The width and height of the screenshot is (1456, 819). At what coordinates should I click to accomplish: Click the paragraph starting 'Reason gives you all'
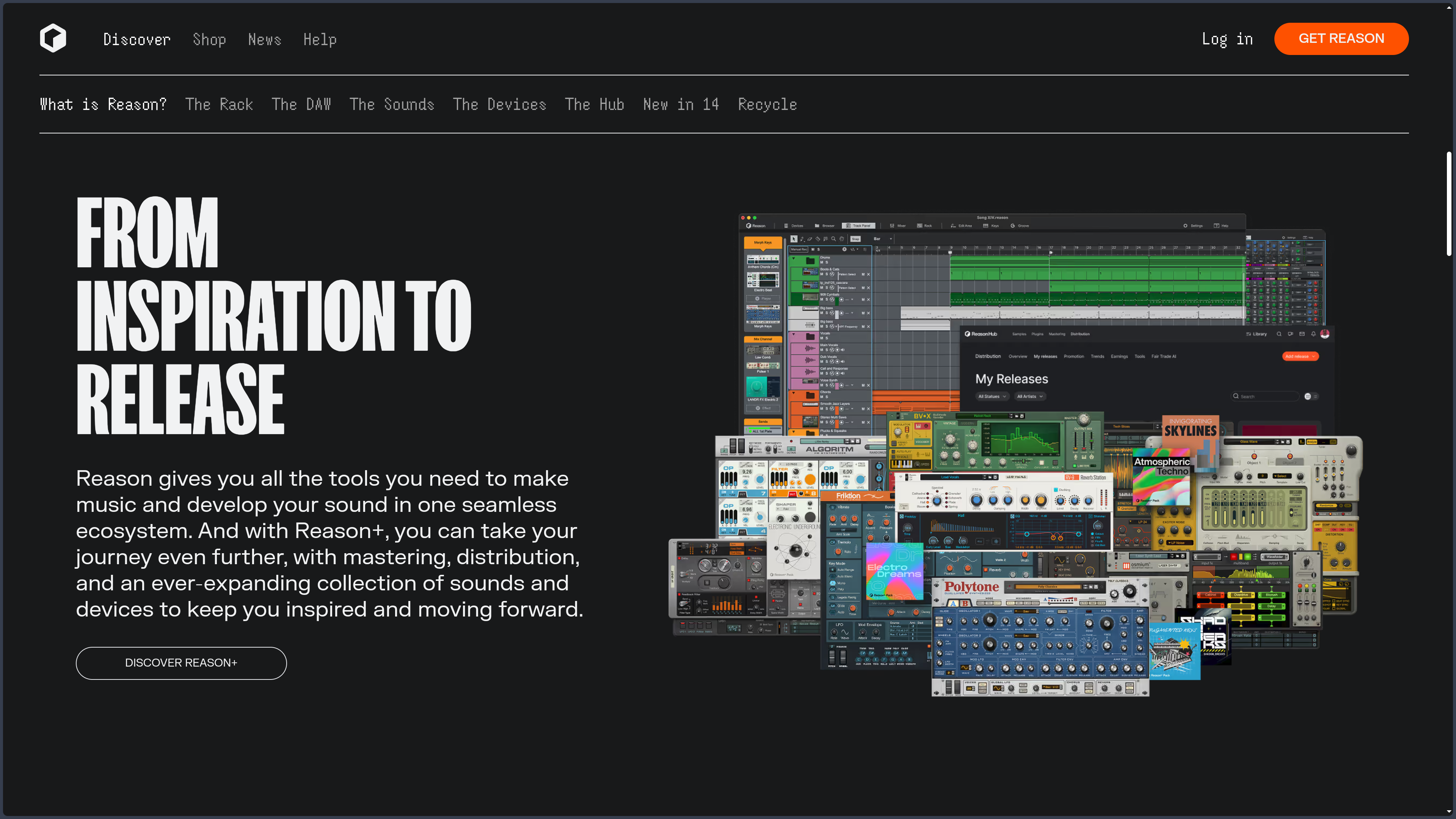point(329,544)
